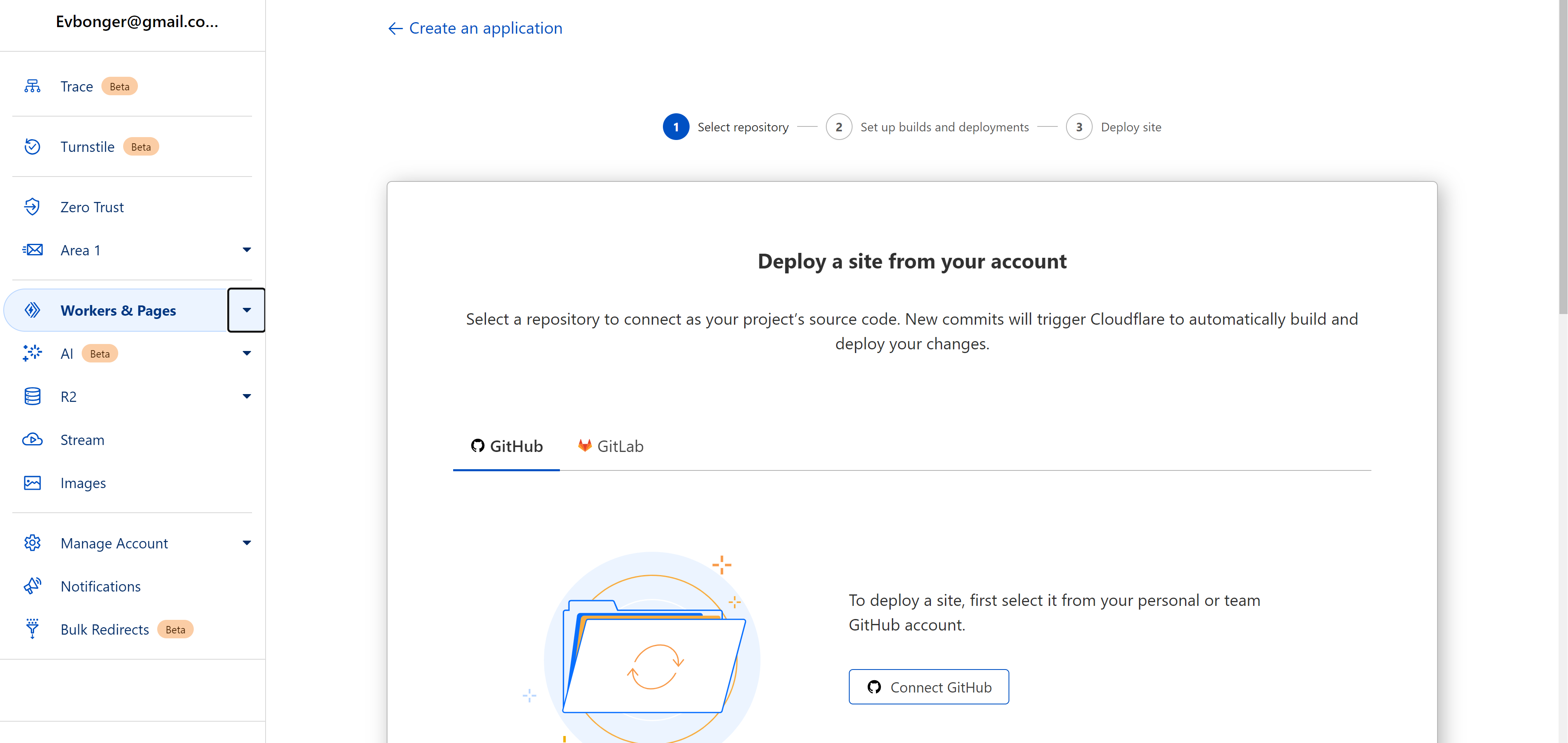
Task: Expand the R2 submenu arrow
Action: (x=247, y=397)
